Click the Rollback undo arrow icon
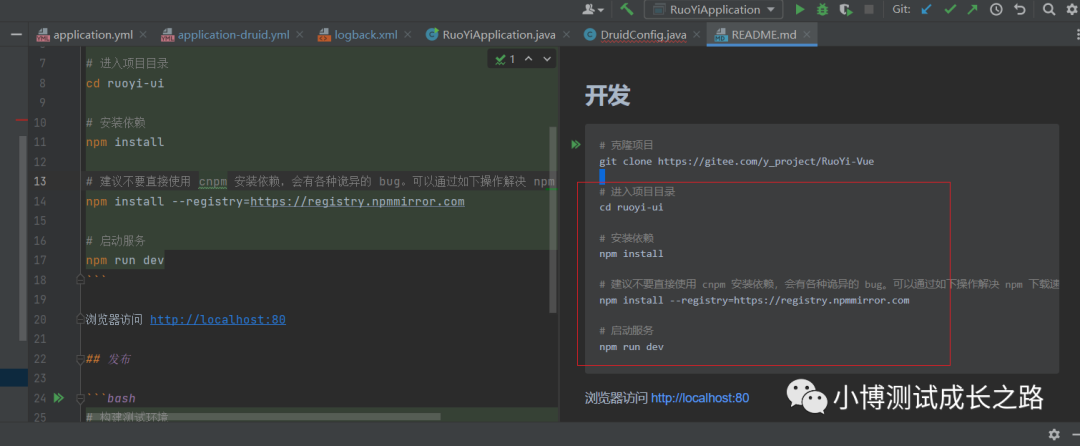Image resolution: width=1080 pixels, height=446 pixels. [1020, 9]
